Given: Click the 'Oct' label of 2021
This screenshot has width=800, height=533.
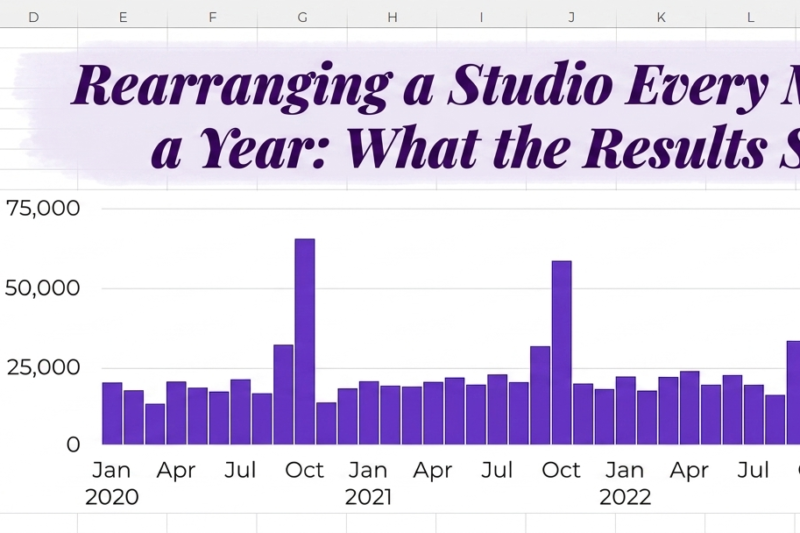Looking at the screenshot, I should click(561, 470).
